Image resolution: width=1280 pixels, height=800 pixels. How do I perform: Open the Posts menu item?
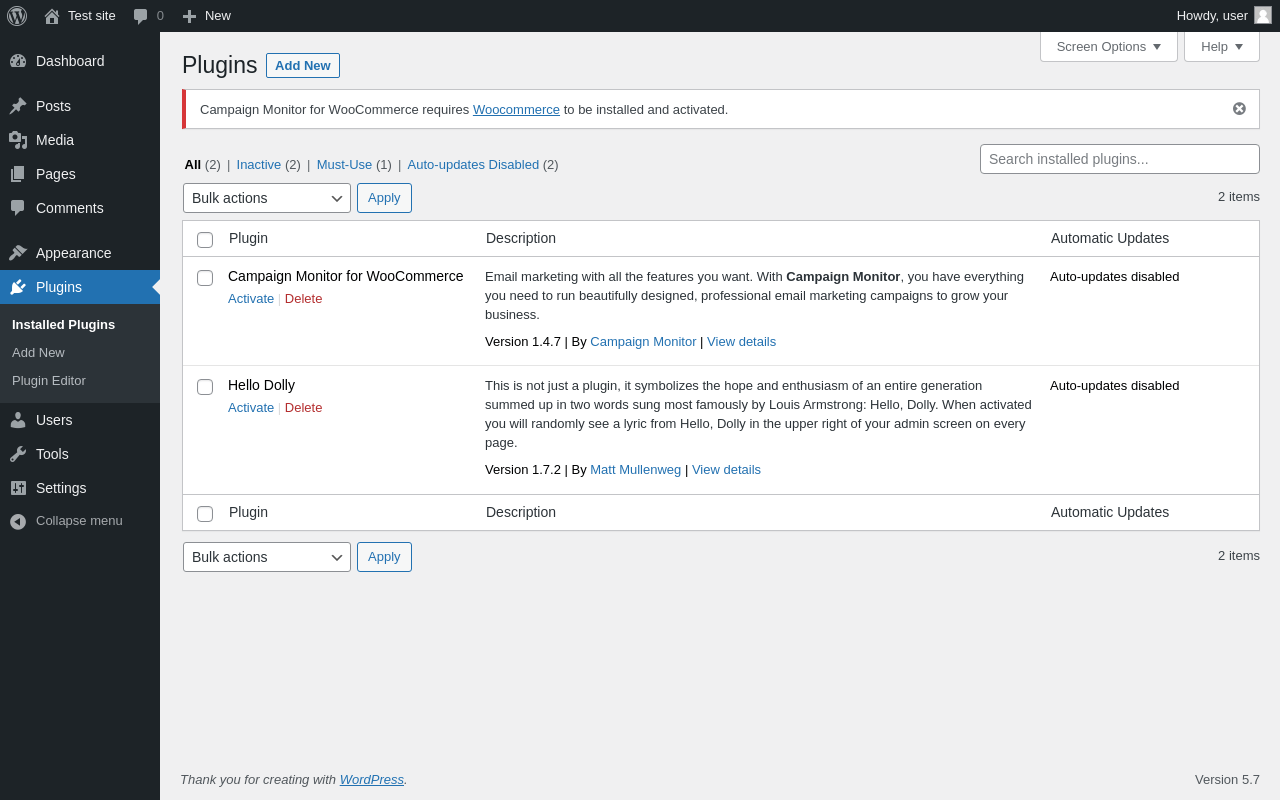click(80, 106)
